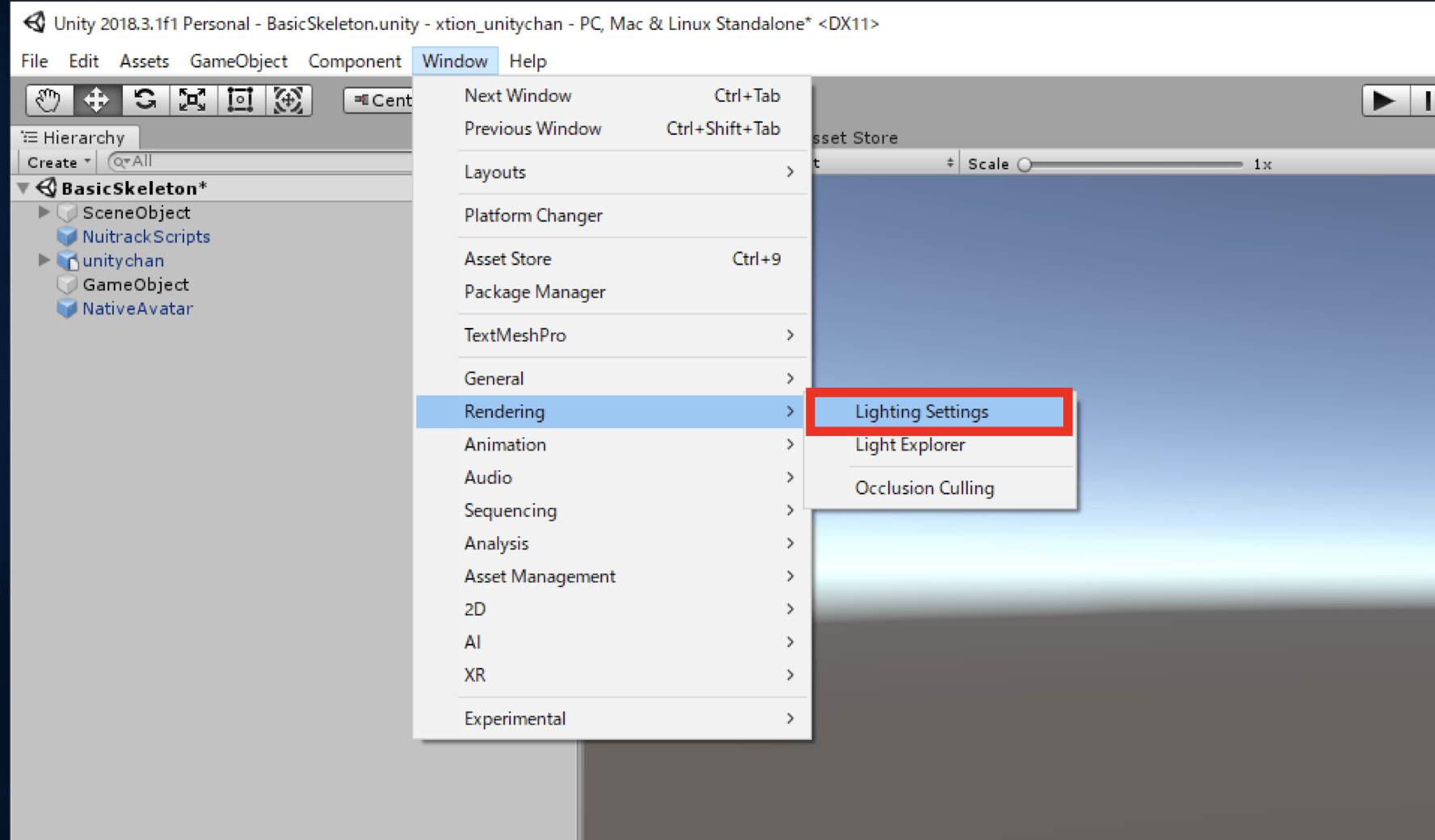Select the Hand tool in the toolbar
The image size is (1435, 840).
click(48, 100)
